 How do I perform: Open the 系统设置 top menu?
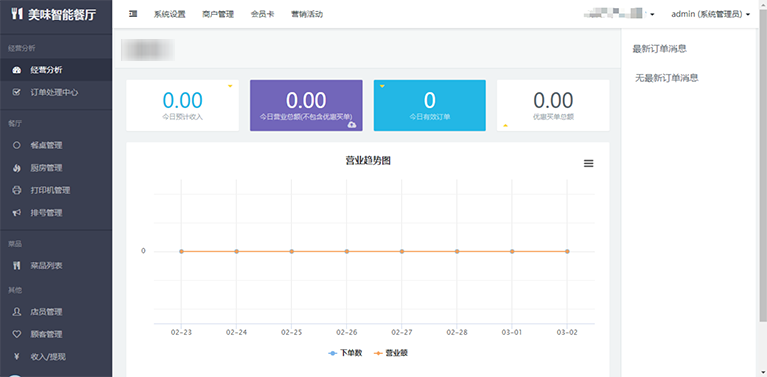pyautogui.click(x=169, y=14)
